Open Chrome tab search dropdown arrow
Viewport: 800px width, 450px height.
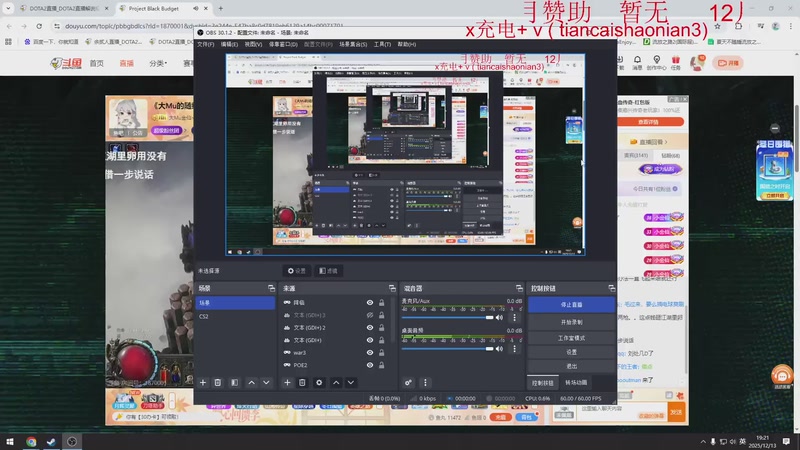pos(8,8)
